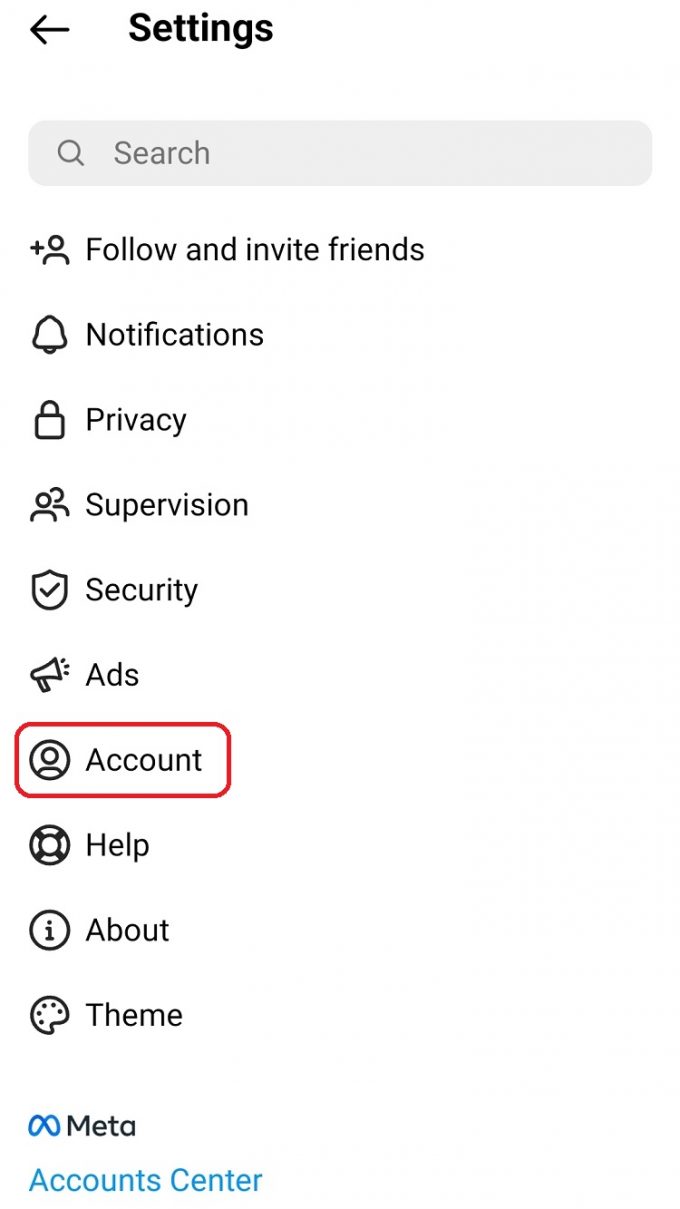
Task: Select the Account profile icon
Action: [48, 760]
